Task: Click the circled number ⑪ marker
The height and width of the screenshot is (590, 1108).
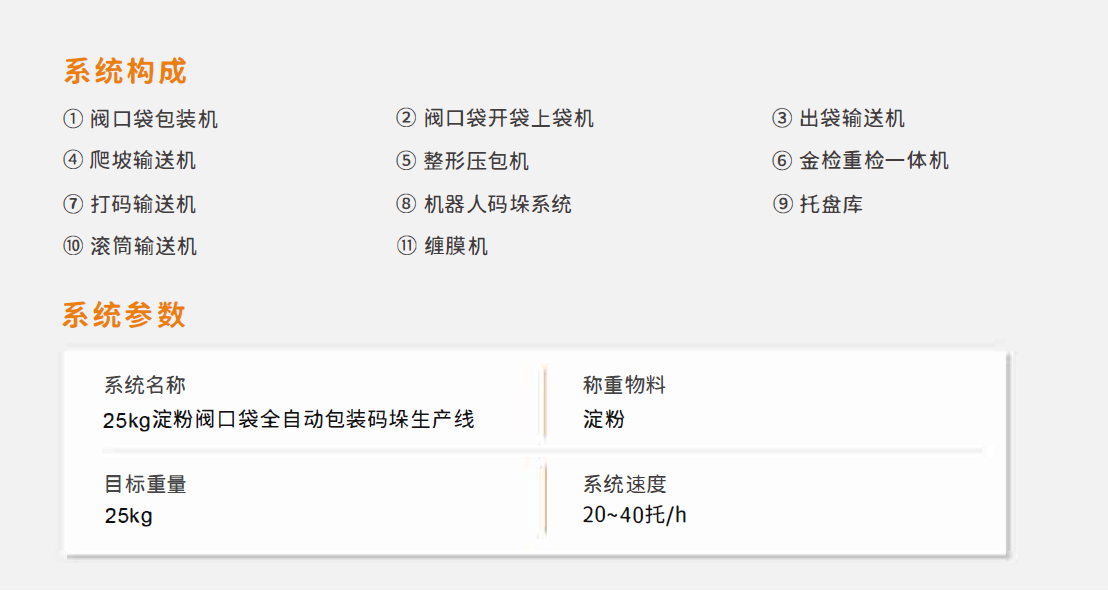Action: 406,246
